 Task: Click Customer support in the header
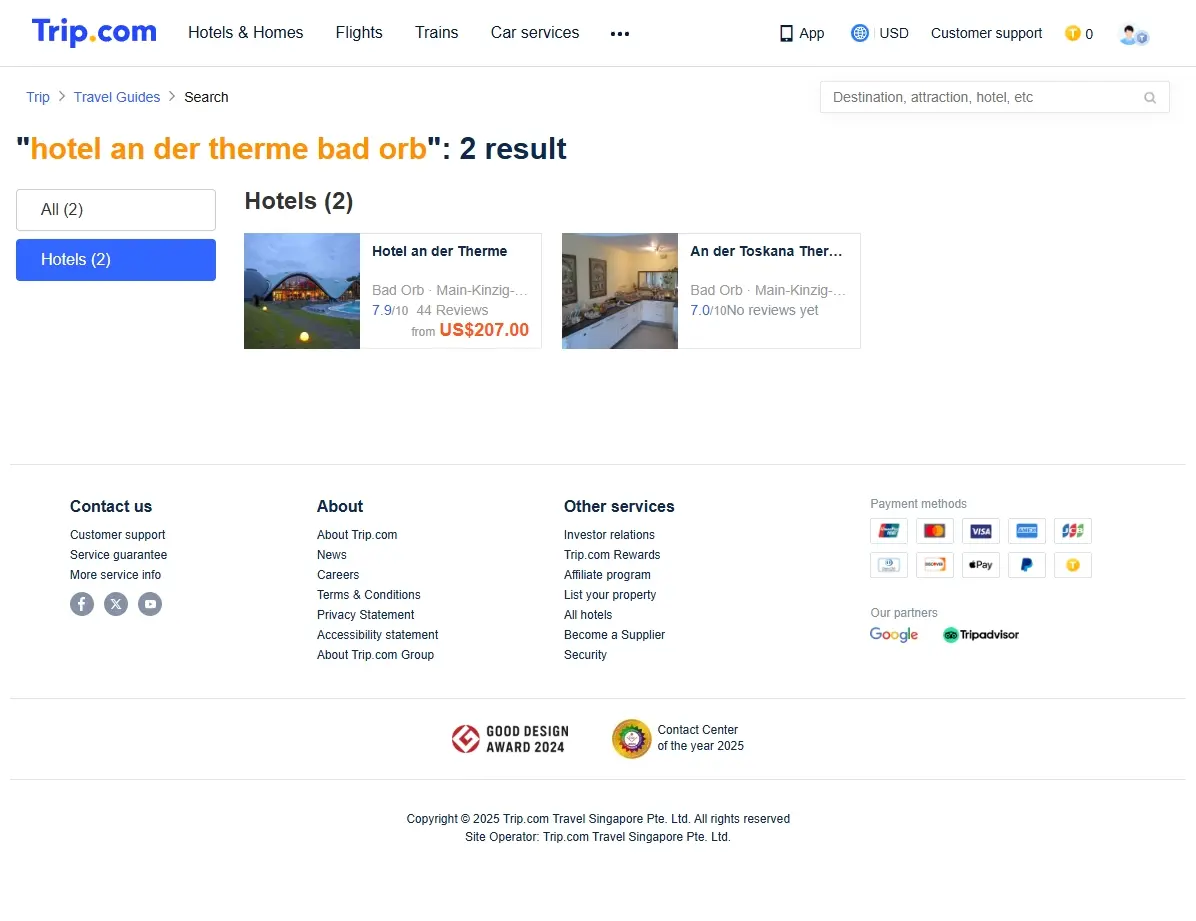pos(986,34)
